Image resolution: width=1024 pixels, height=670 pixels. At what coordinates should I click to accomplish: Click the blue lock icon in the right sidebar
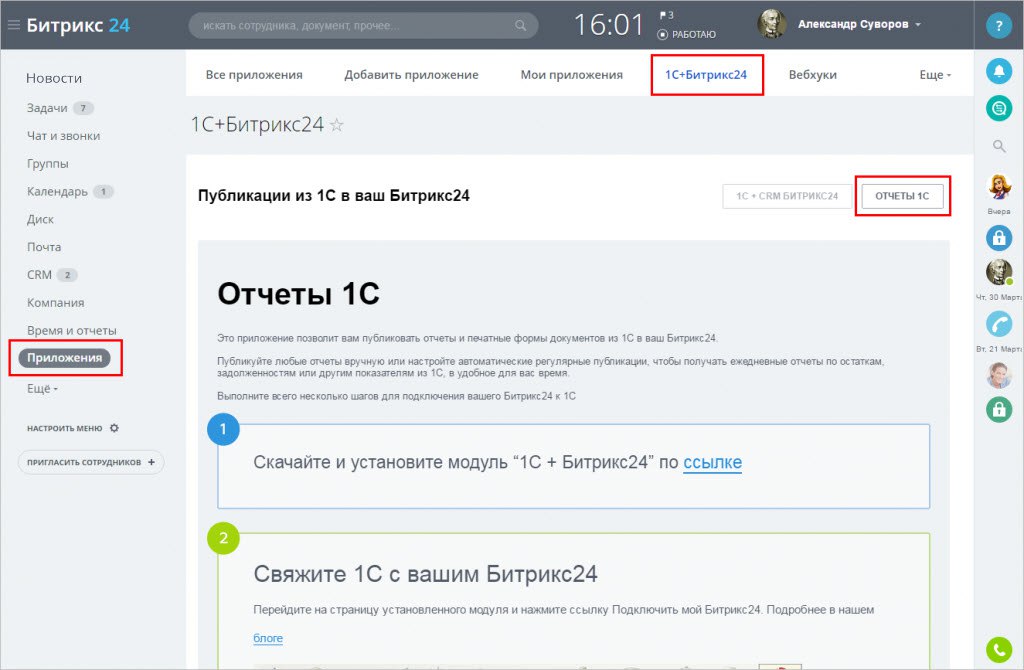(999, 238)
